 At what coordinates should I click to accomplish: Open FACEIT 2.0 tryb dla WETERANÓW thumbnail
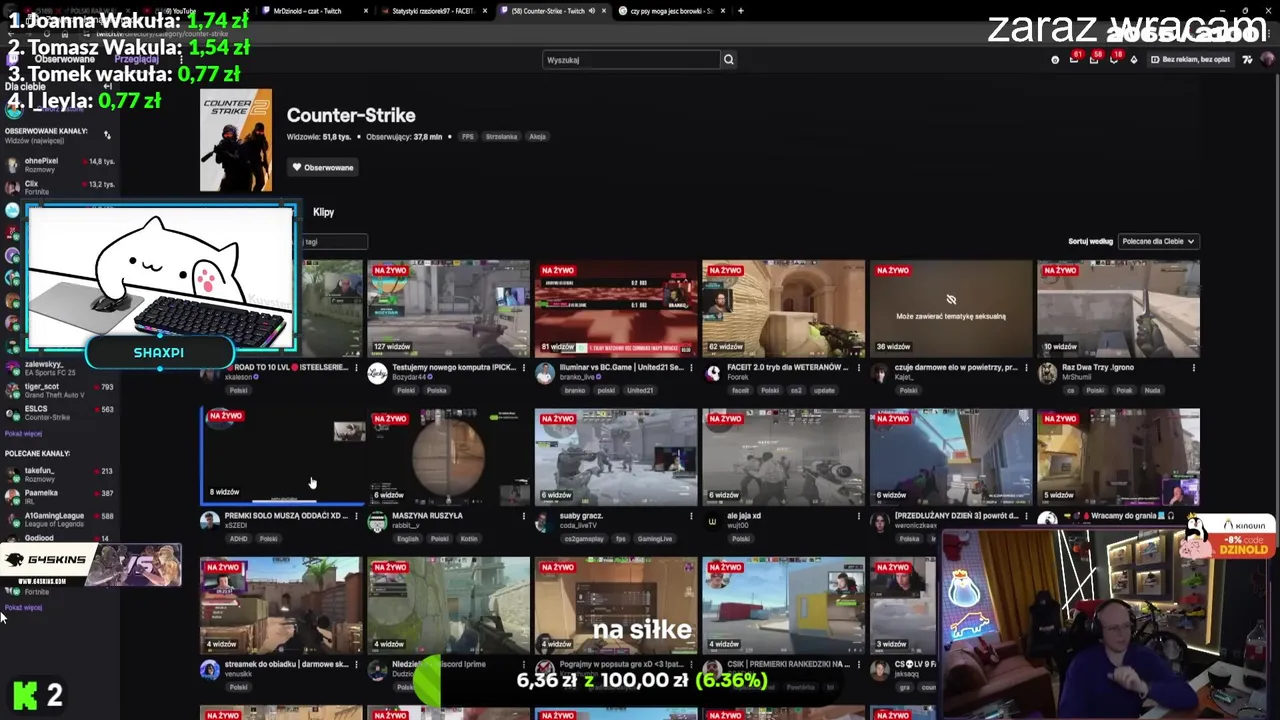tap(783, 308)
